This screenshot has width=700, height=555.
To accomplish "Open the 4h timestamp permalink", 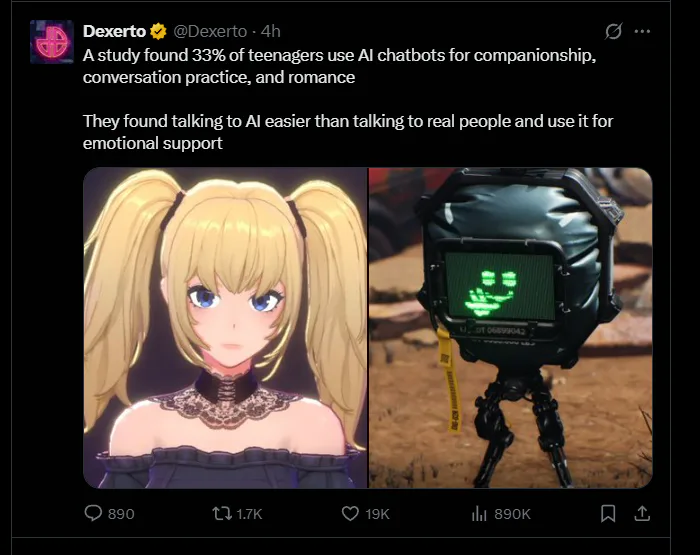I will (271, 31).
